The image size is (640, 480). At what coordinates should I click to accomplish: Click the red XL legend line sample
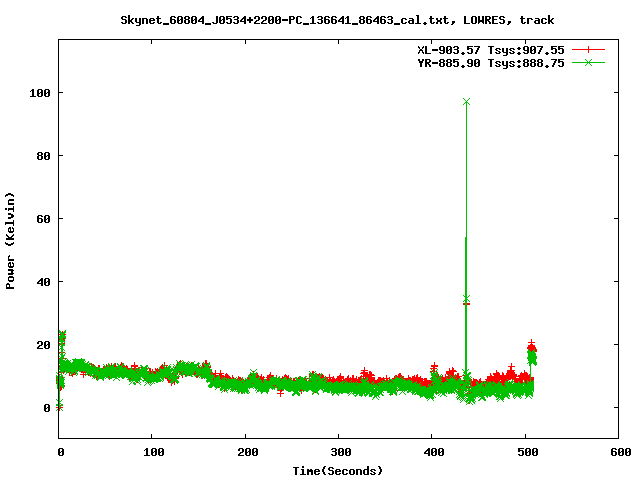[x=588, y=50]
